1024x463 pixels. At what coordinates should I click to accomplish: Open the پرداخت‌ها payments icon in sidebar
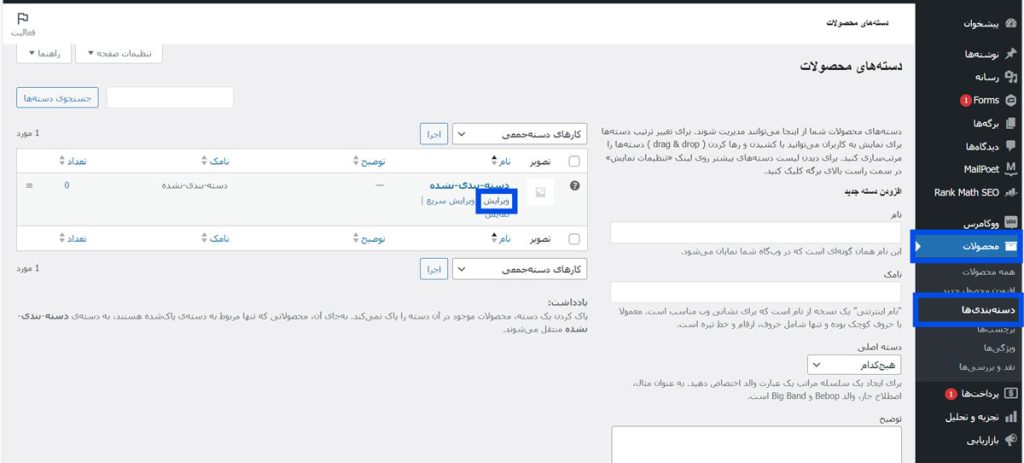pos(1011,394)
